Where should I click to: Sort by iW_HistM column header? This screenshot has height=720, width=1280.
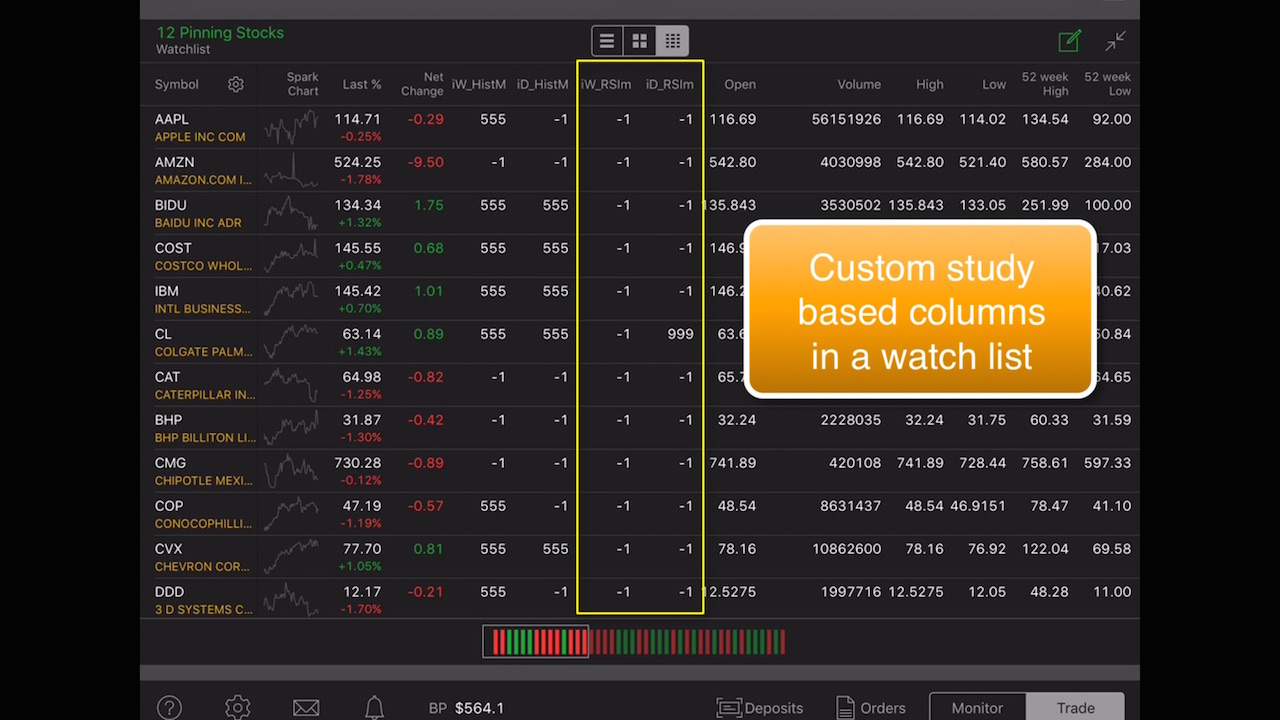click(x=479, y=85)
